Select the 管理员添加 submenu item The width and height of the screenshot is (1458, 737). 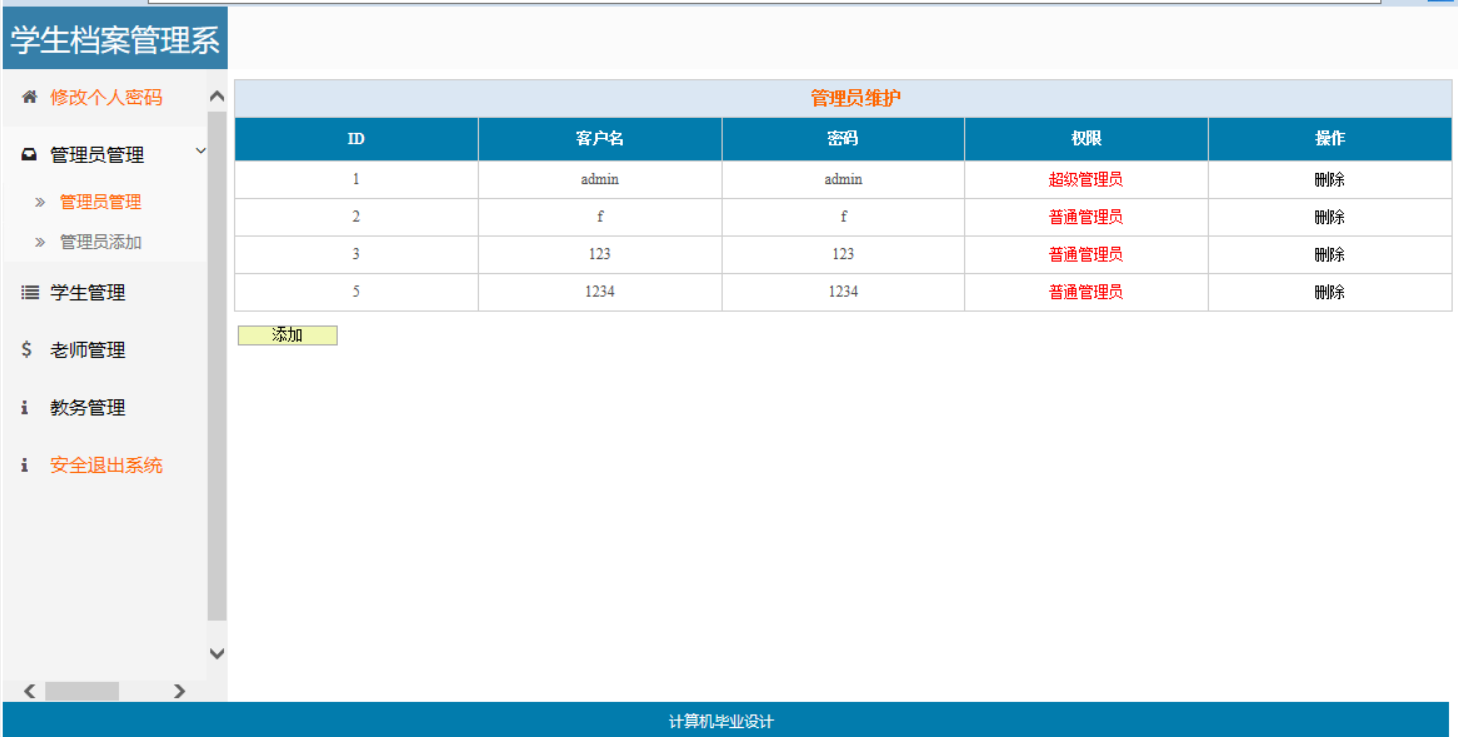coord(100,242)
